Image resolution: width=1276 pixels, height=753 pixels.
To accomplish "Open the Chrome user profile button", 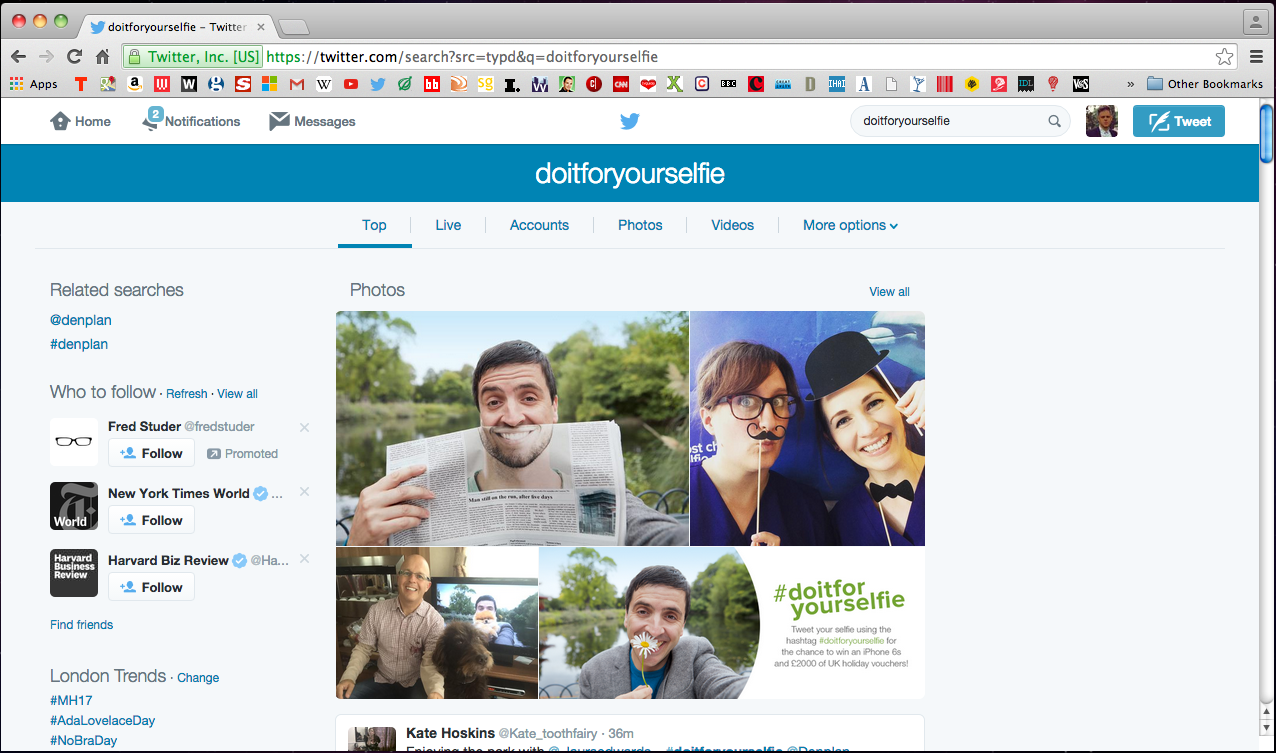I will pos(1255,21).
